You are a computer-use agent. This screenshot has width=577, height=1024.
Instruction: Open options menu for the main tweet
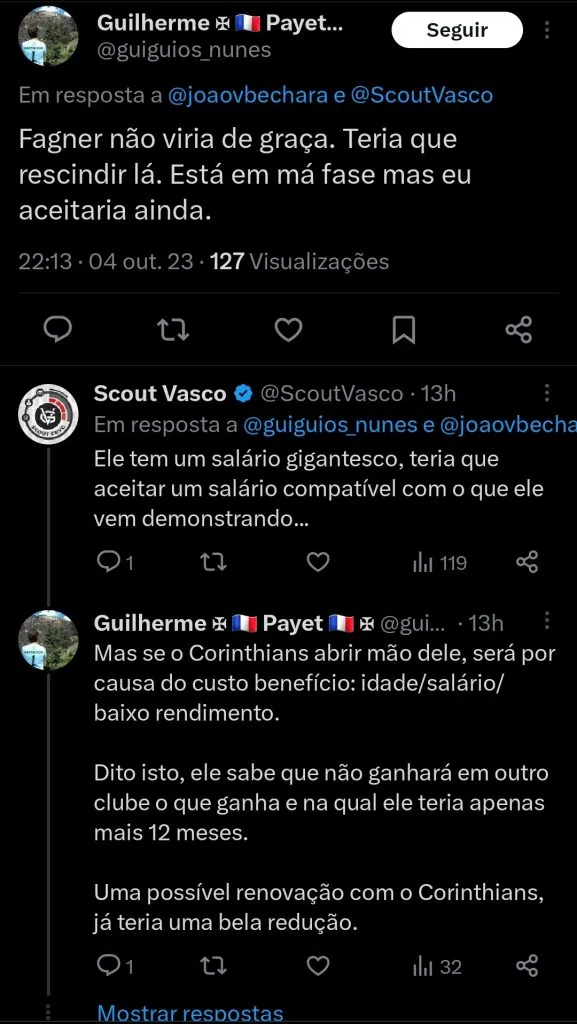(548, 30)
